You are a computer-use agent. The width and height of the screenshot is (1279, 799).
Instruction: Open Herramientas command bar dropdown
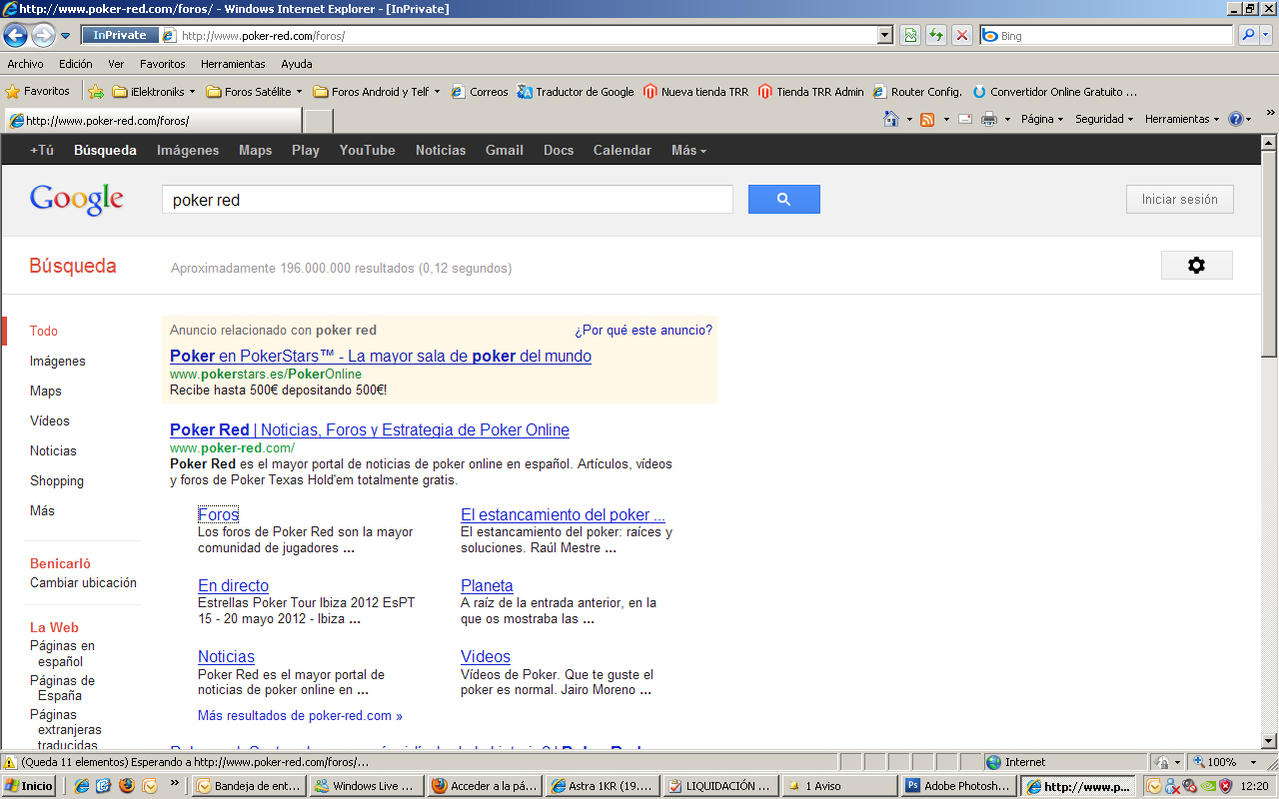pos(1181,119)
